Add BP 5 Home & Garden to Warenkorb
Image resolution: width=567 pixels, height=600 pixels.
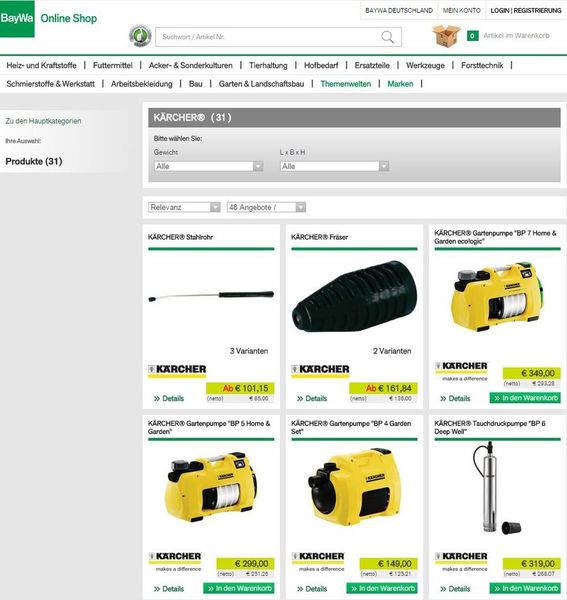(x=239, y=588)
